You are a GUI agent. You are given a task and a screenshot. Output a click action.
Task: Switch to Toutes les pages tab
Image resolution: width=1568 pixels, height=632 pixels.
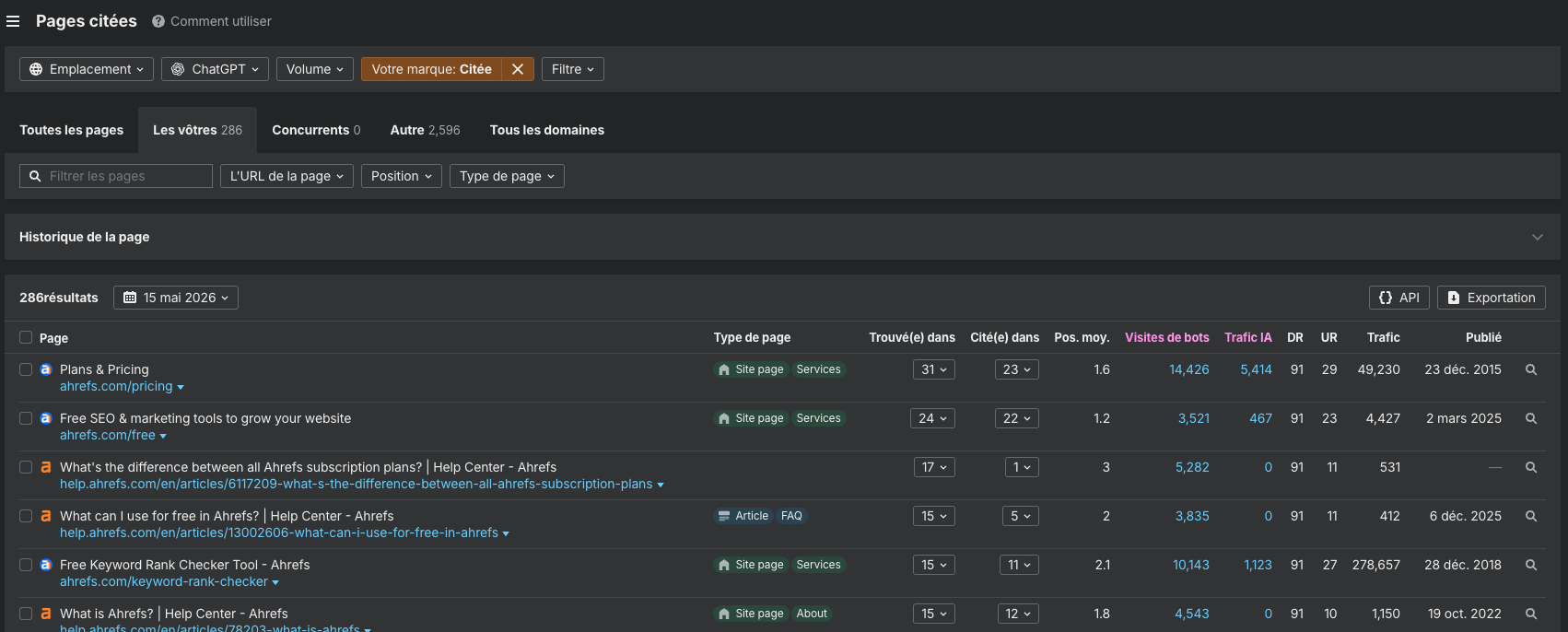click(x=72, y=130)
